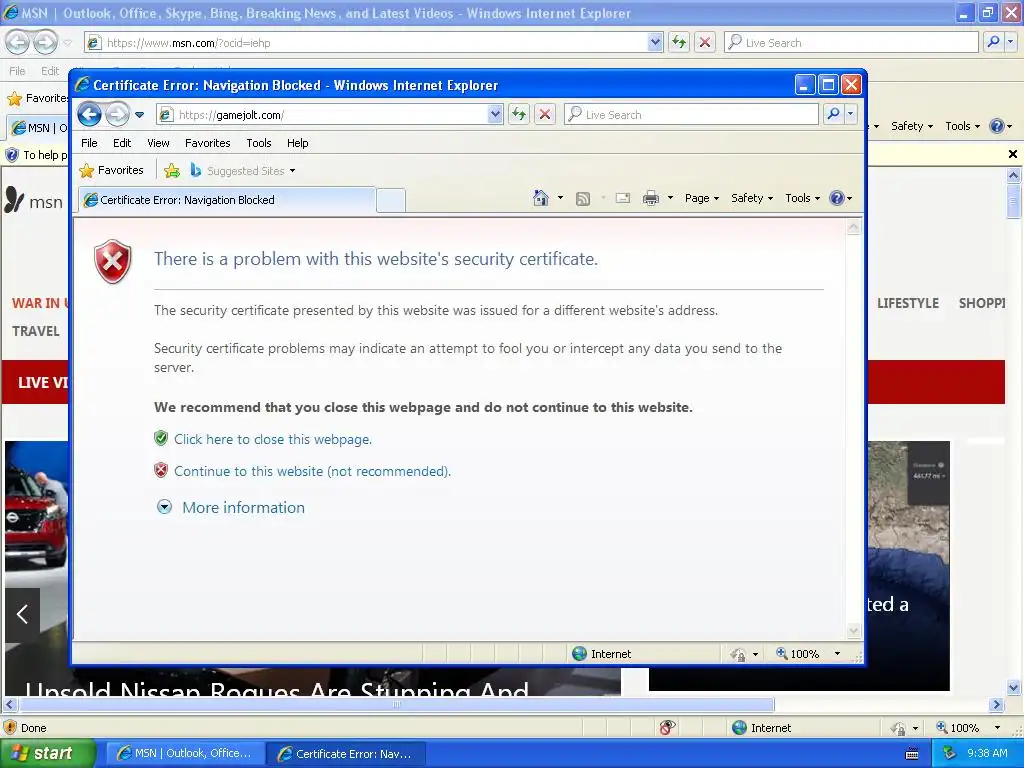Click Live Search box in front window
1024x768 pixels.
[691, 115]
